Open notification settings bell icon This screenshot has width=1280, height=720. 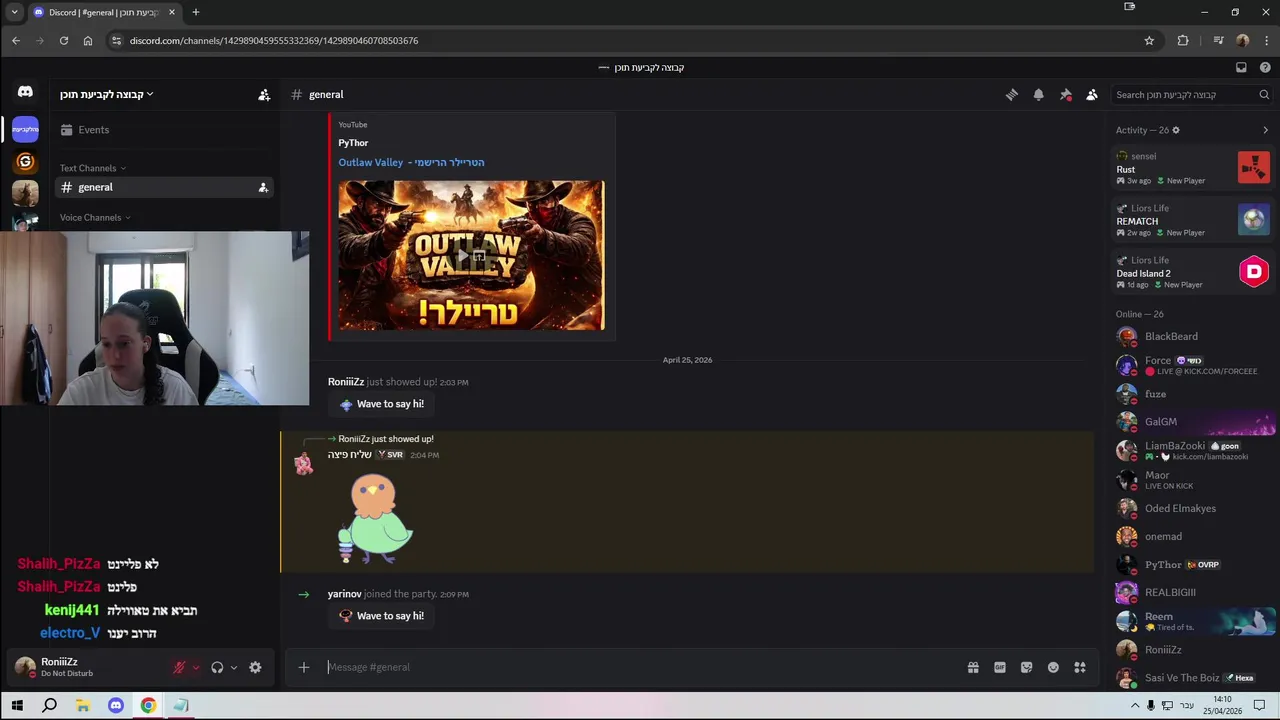(1038, 95)
